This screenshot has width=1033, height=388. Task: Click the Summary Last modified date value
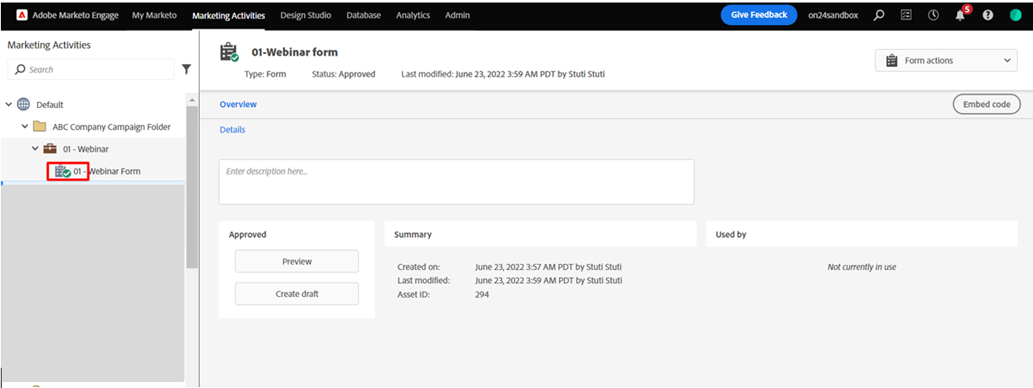click(x=548, y=281)
